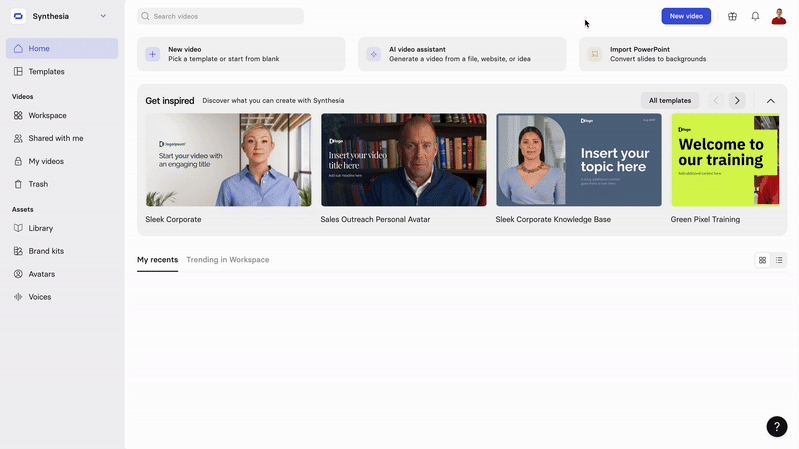Click the gift rewards icon
The height and width of the screenshot is (449, 799).
(732, 16)
